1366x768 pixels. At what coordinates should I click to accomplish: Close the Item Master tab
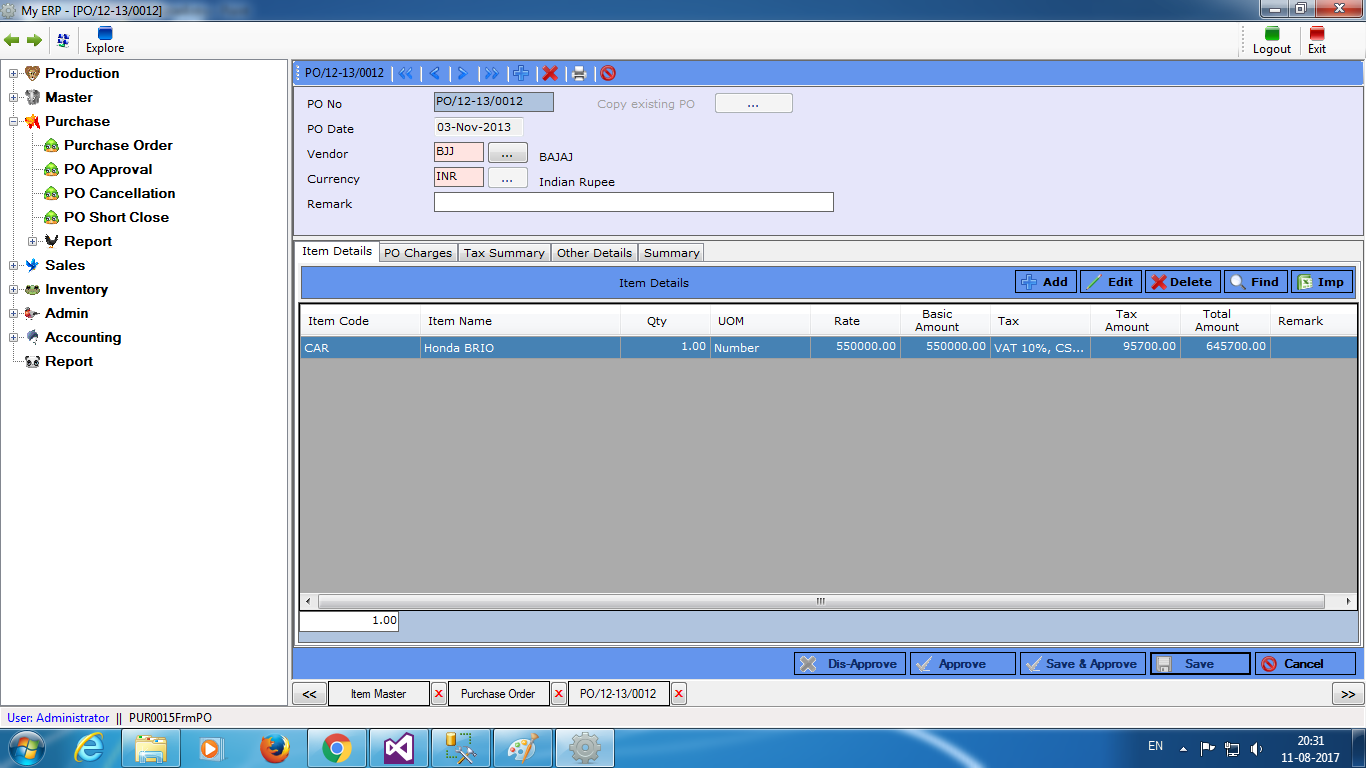click(439, 694)
